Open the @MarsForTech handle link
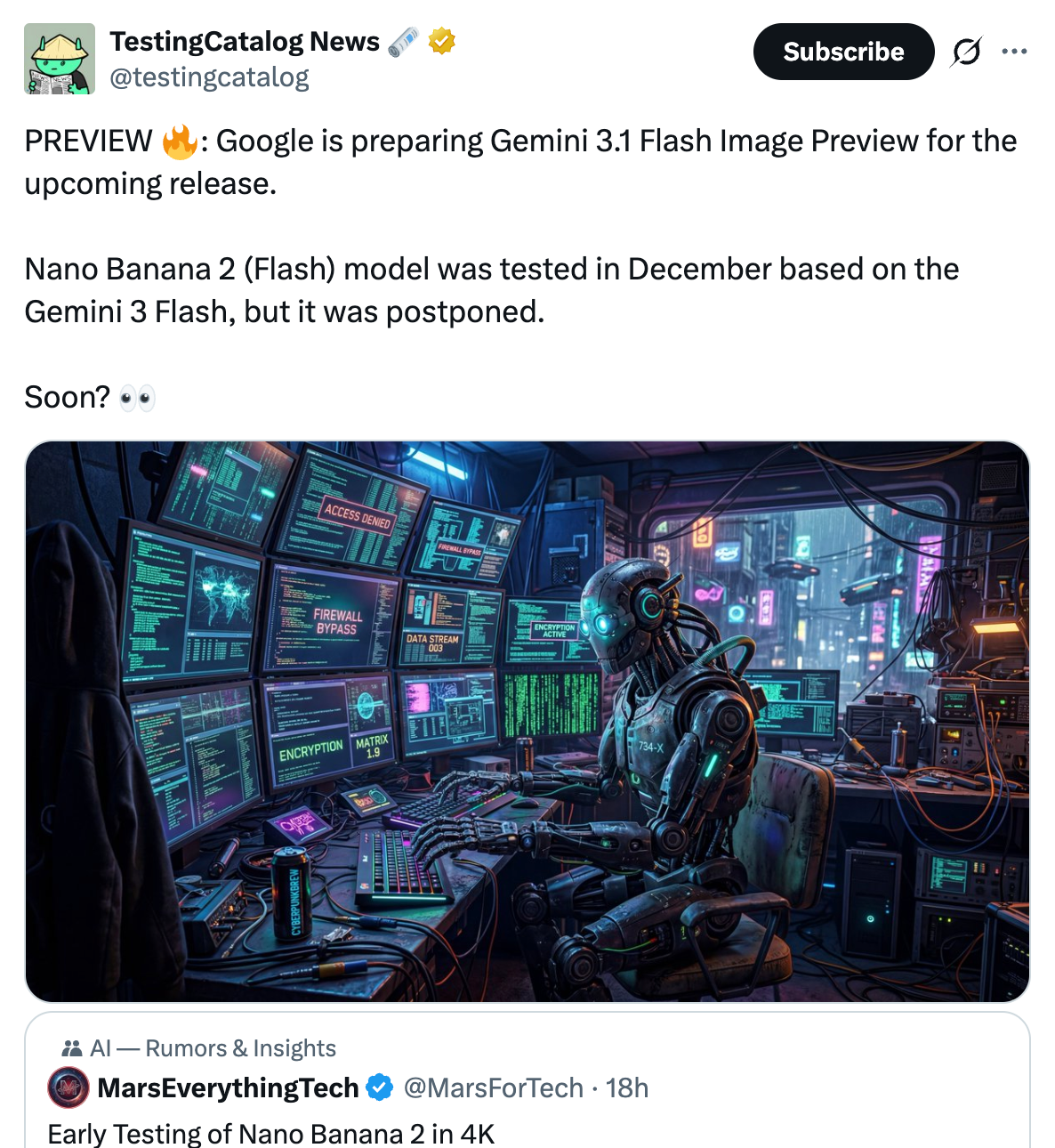1055x1148 pixels. pos(494,1087)
